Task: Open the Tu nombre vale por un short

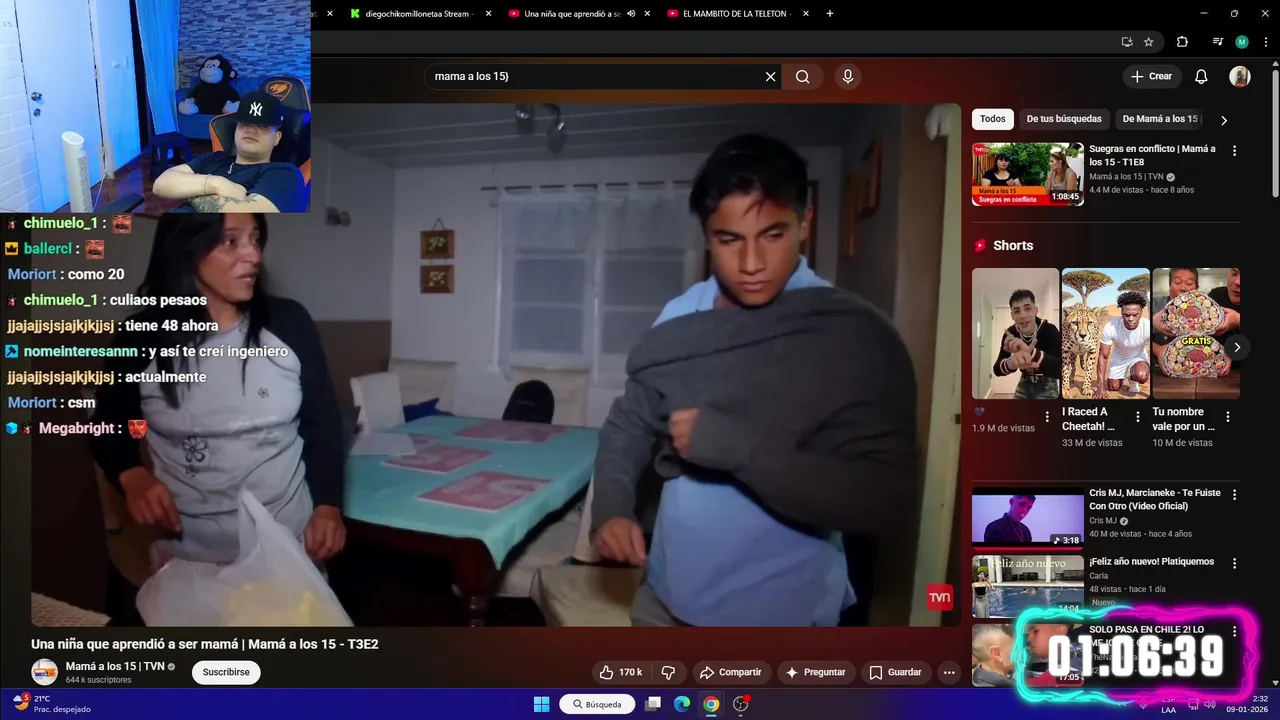Action: click(1197, 333)
